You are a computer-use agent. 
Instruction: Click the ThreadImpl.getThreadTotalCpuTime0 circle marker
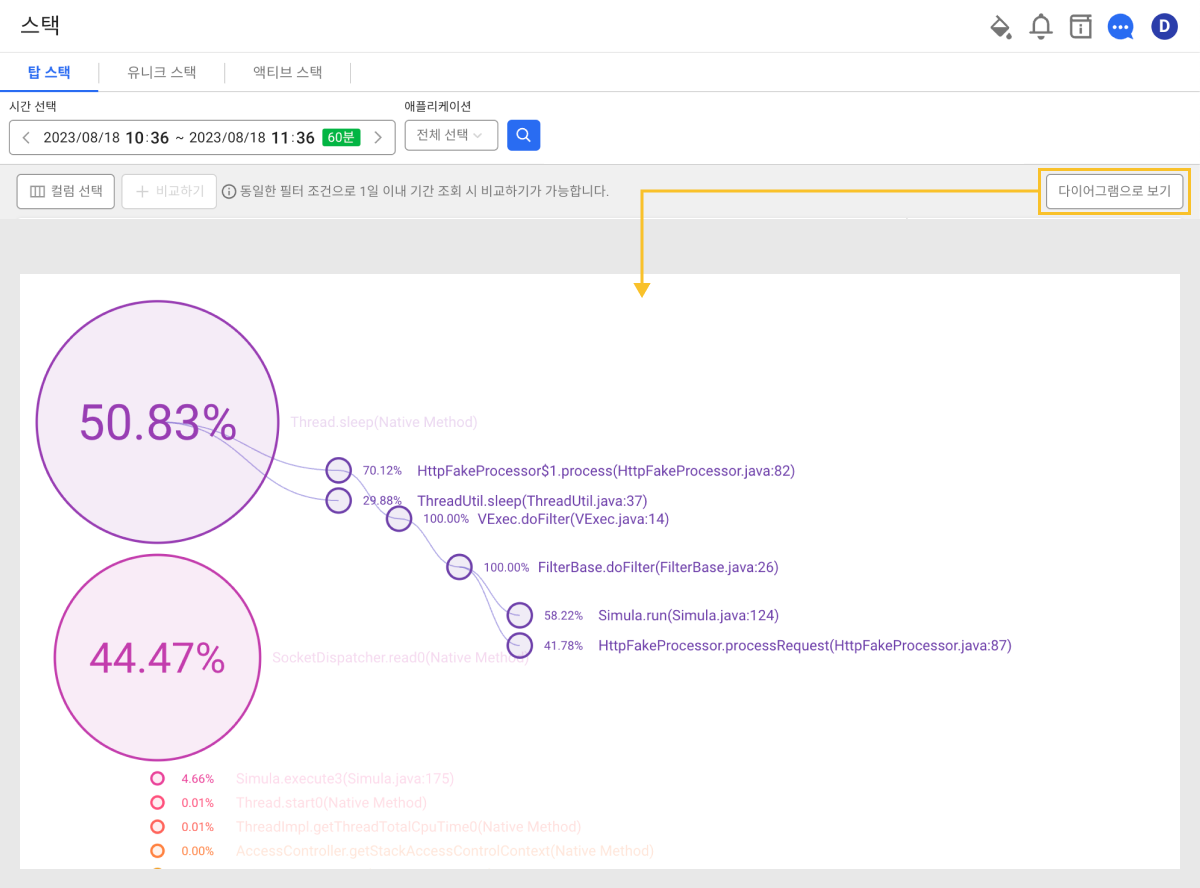[157, 827]
